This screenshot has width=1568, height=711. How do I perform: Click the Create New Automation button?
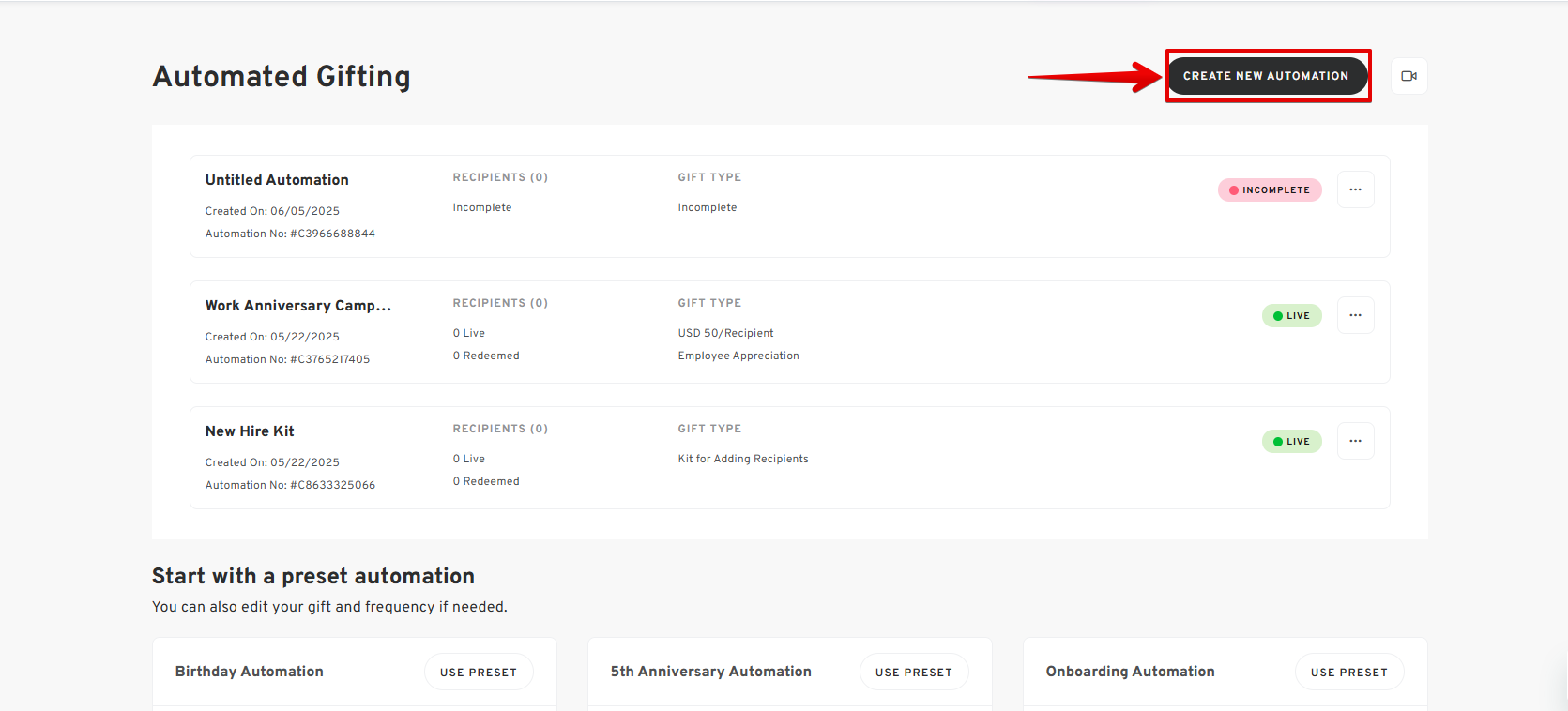click(x=1265, y=76)
